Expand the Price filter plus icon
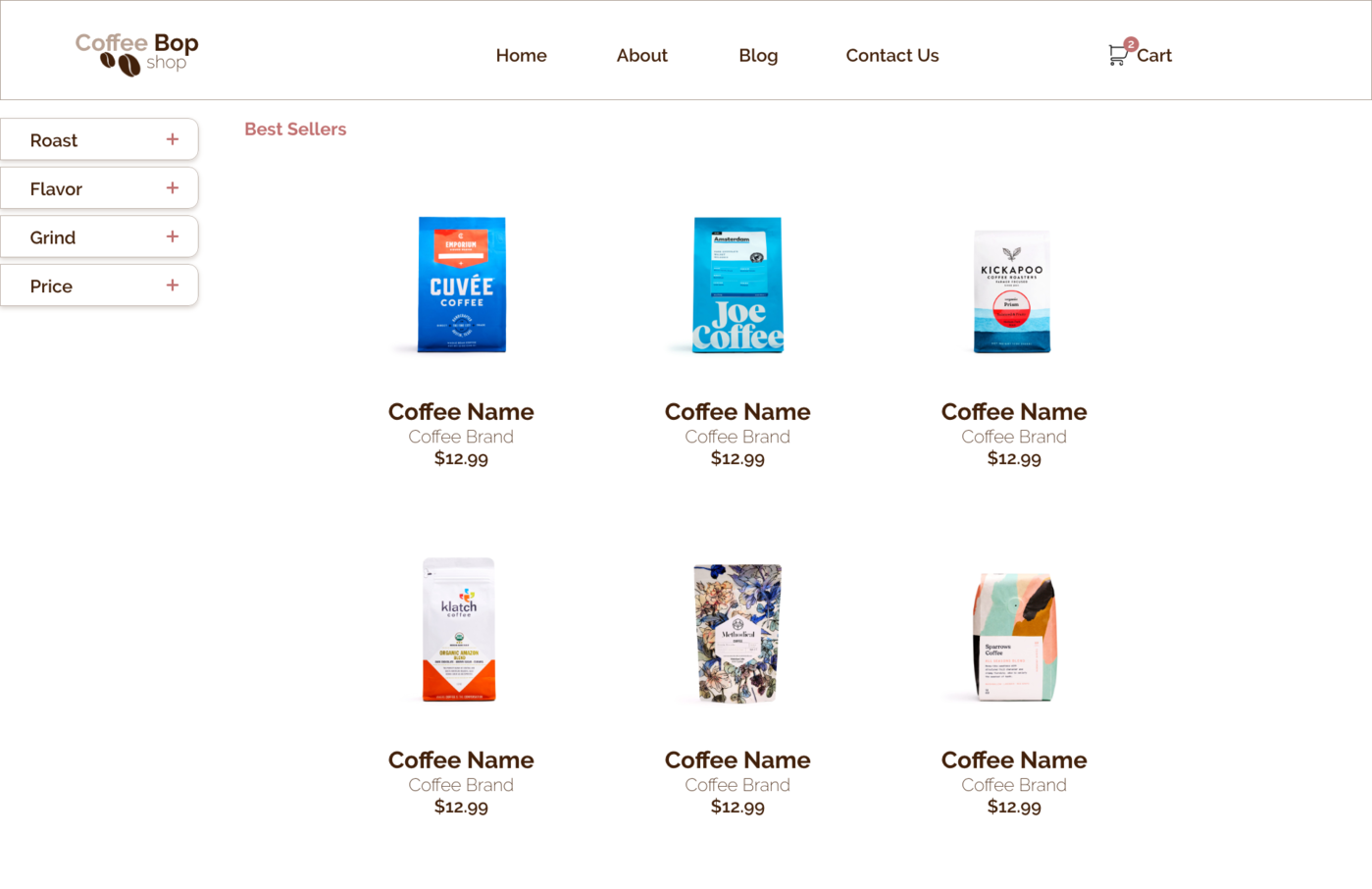Viewport: 1372px width, 889px height. tap(173, 285)
